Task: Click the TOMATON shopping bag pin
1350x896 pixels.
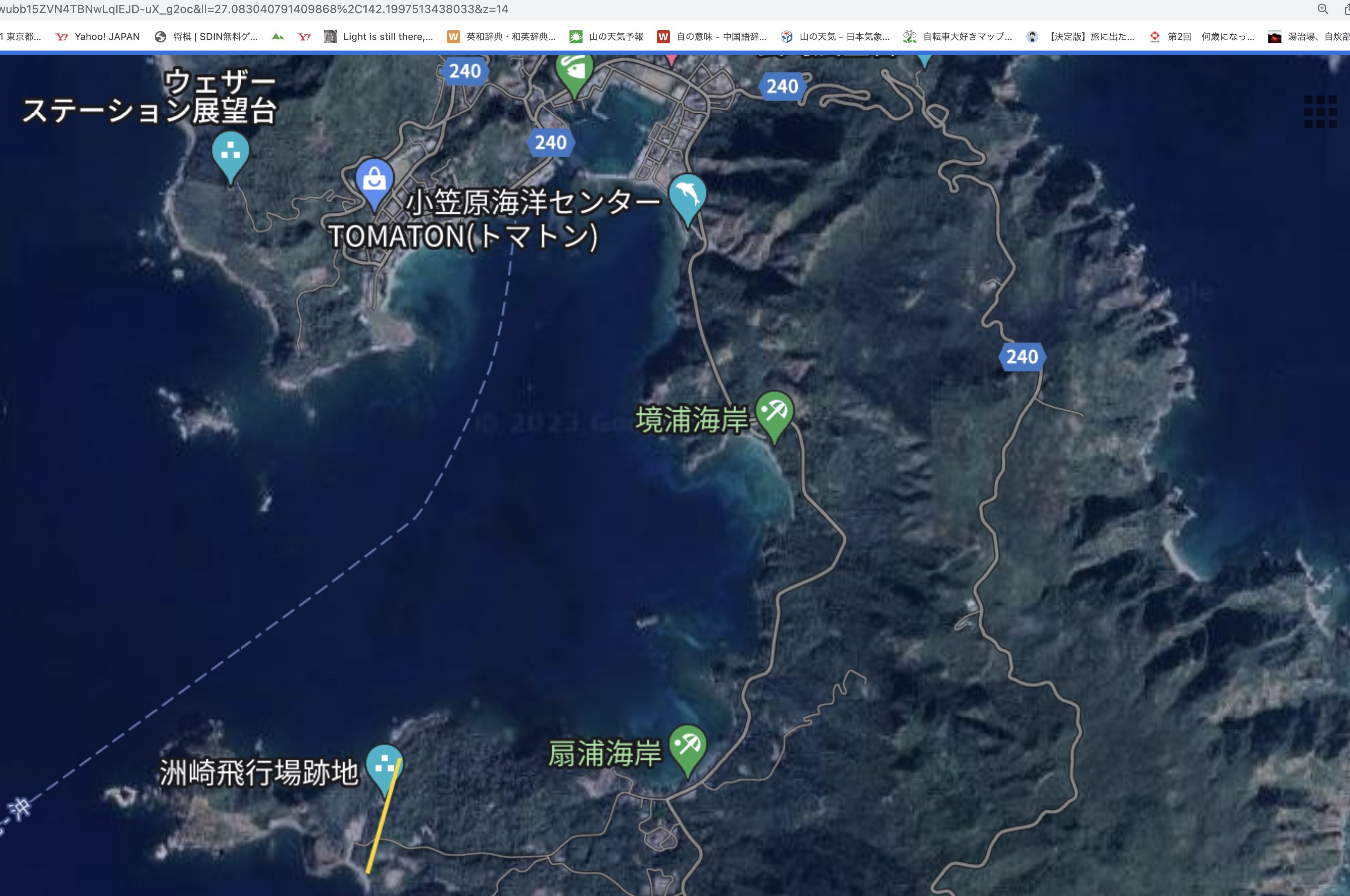Action: click(x=374, y=180)
